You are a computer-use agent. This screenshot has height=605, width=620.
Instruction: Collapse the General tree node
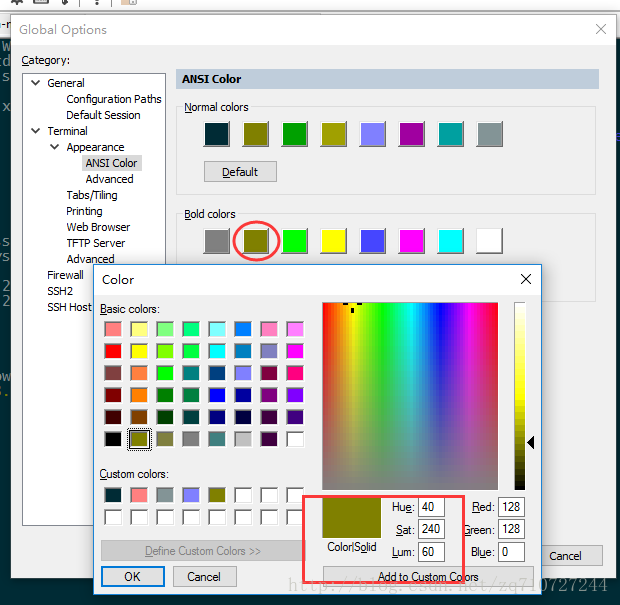(x=36, y=83)
